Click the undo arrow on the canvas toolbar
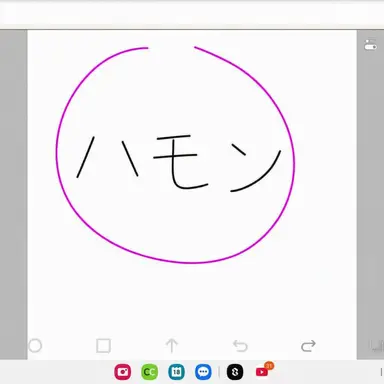 [240, 346]
